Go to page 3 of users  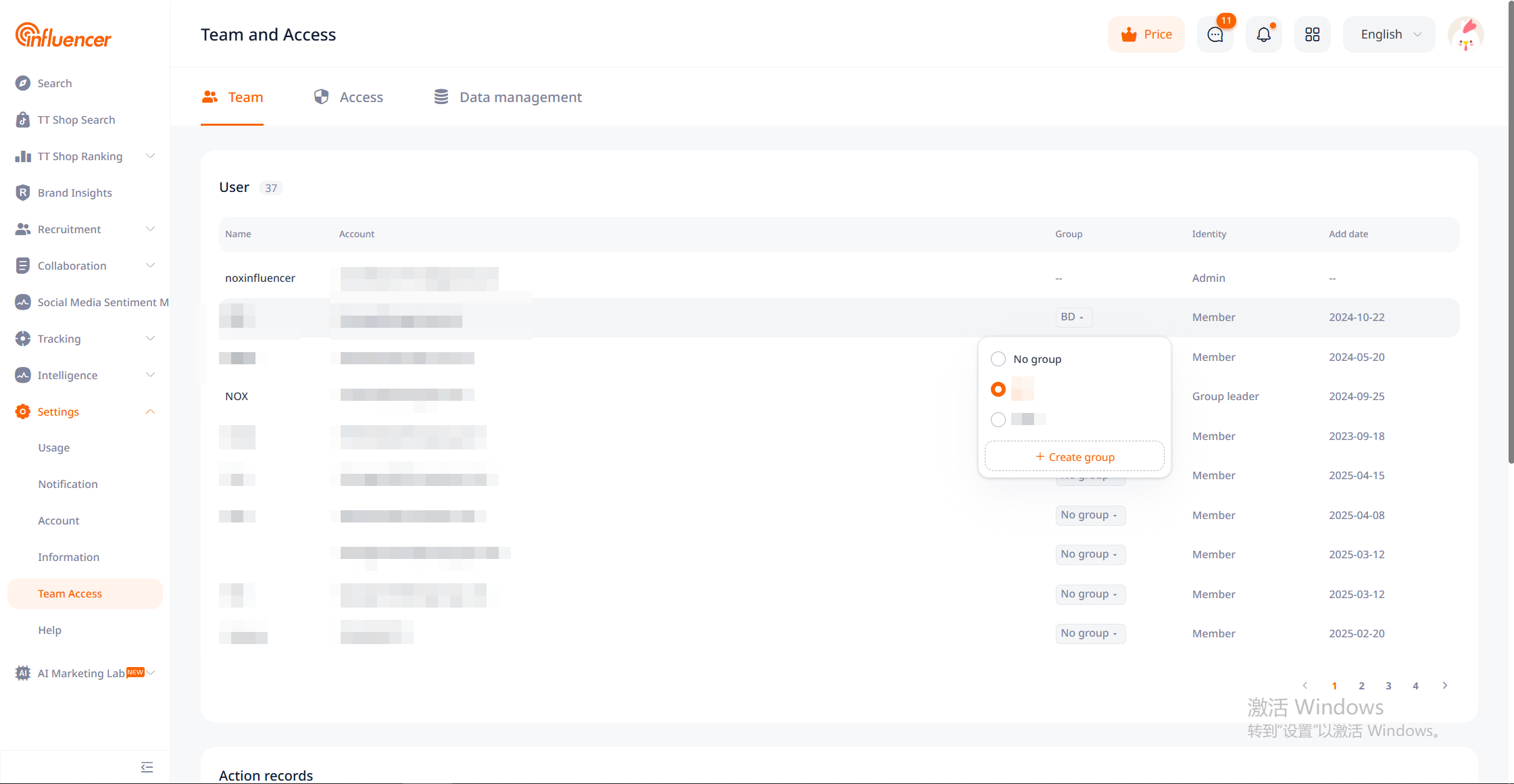pos(1388,685)
